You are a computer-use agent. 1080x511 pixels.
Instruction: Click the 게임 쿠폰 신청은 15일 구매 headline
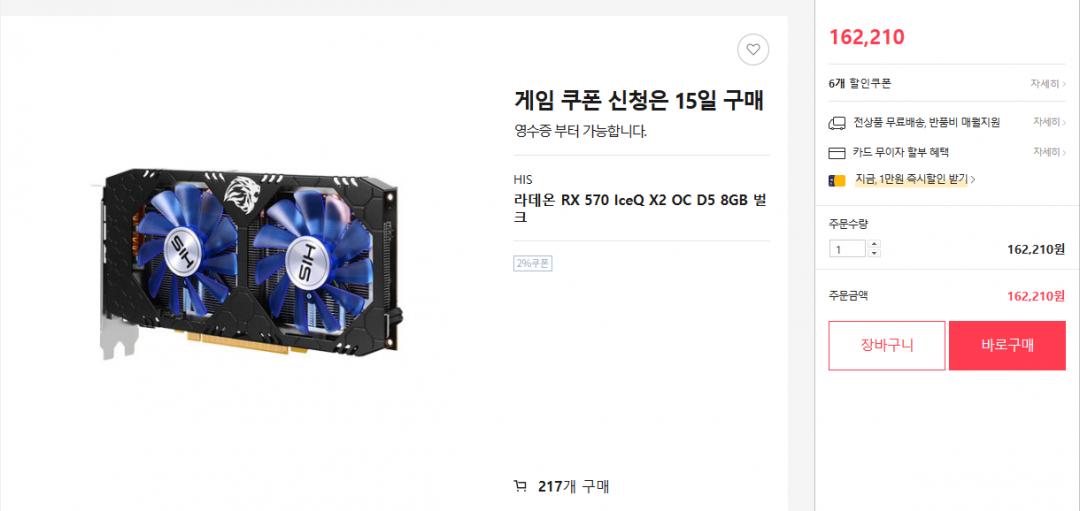tap(639, 101)
